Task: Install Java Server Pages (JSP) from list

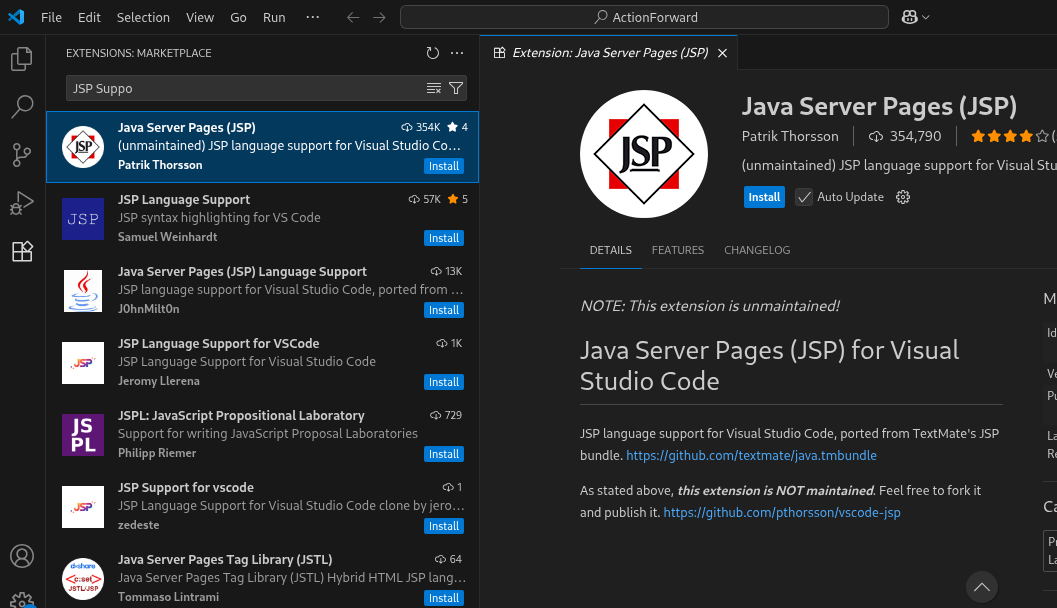Action: coord(444,166)
